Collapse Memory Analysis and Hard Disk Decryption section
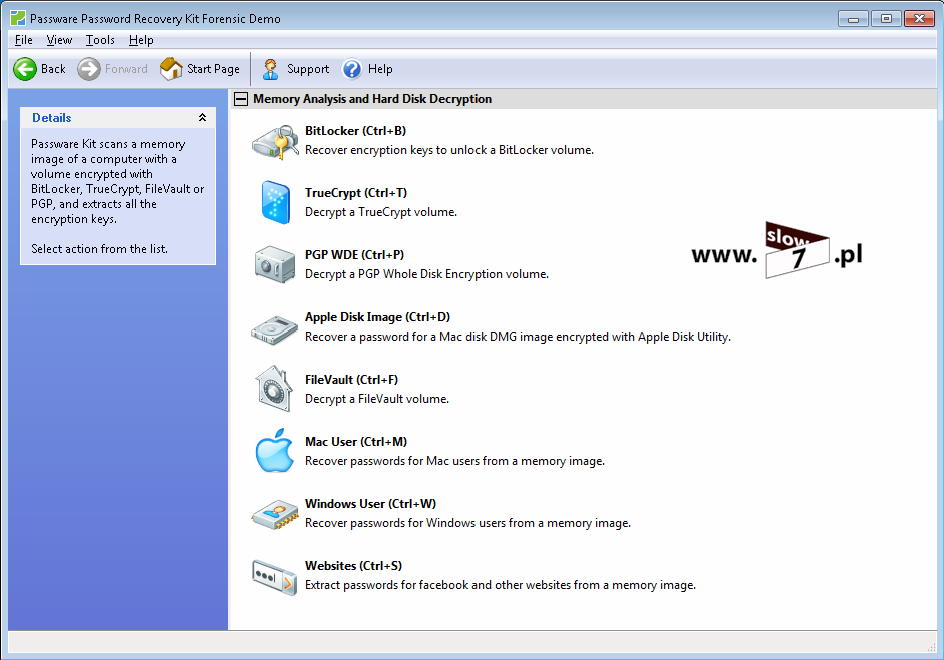 241,99
